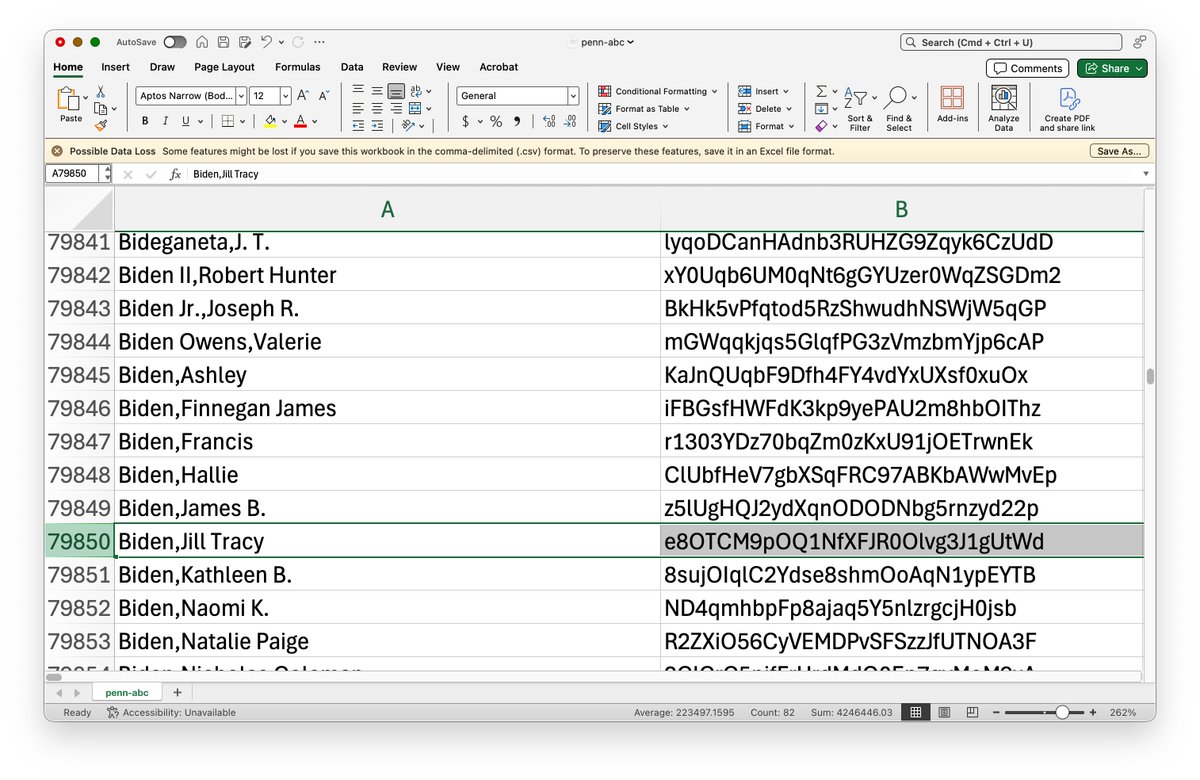1200x780 pixels.
Task: Click Create PDF and share link
Action: click(x=1067, y=109)
